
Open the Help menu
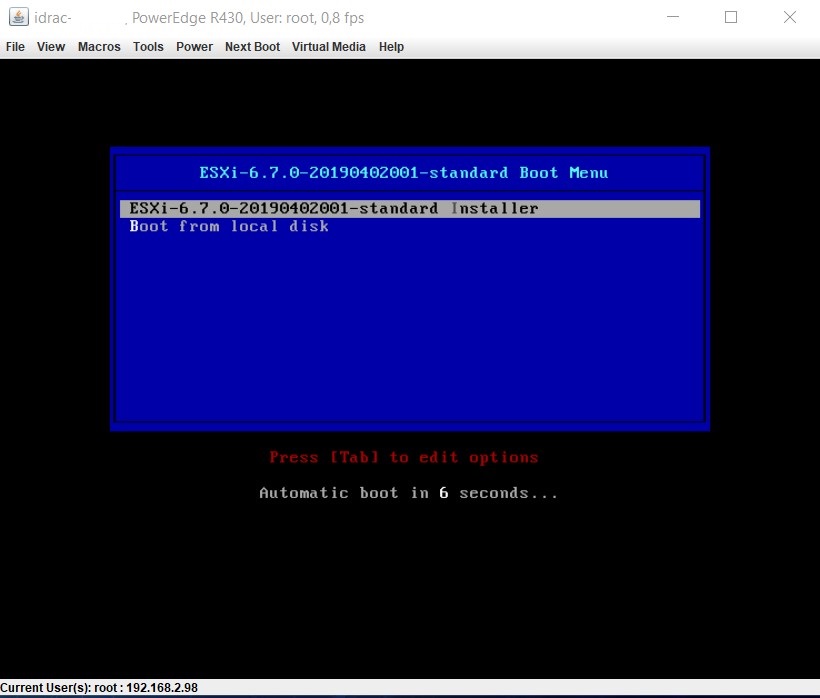coord(391,47)
